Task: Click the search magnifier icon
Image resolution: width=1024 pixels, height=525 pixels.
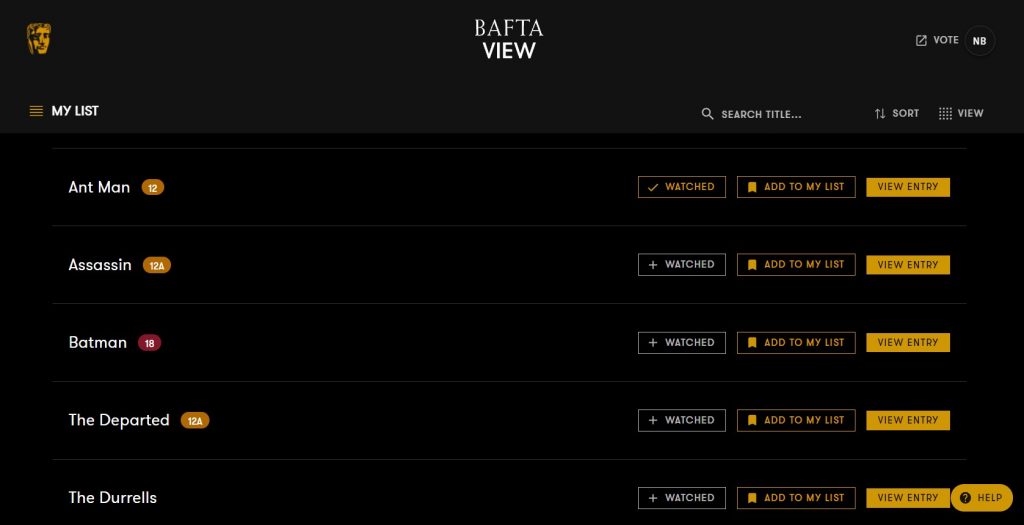Action: click(x=707, y=114)
